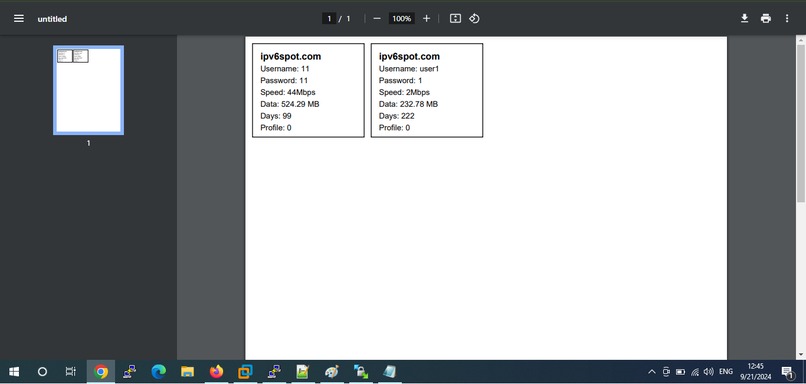Click the text 'Username: 11'
This screenshot has width=806, height=384.
pyautogui.click(x=285, y=68)
